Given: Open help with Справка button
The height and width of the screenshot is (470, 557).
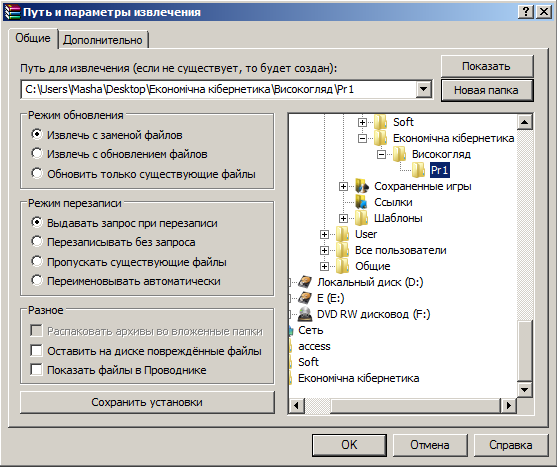Looking at the screenshot, I should [511, 445].
